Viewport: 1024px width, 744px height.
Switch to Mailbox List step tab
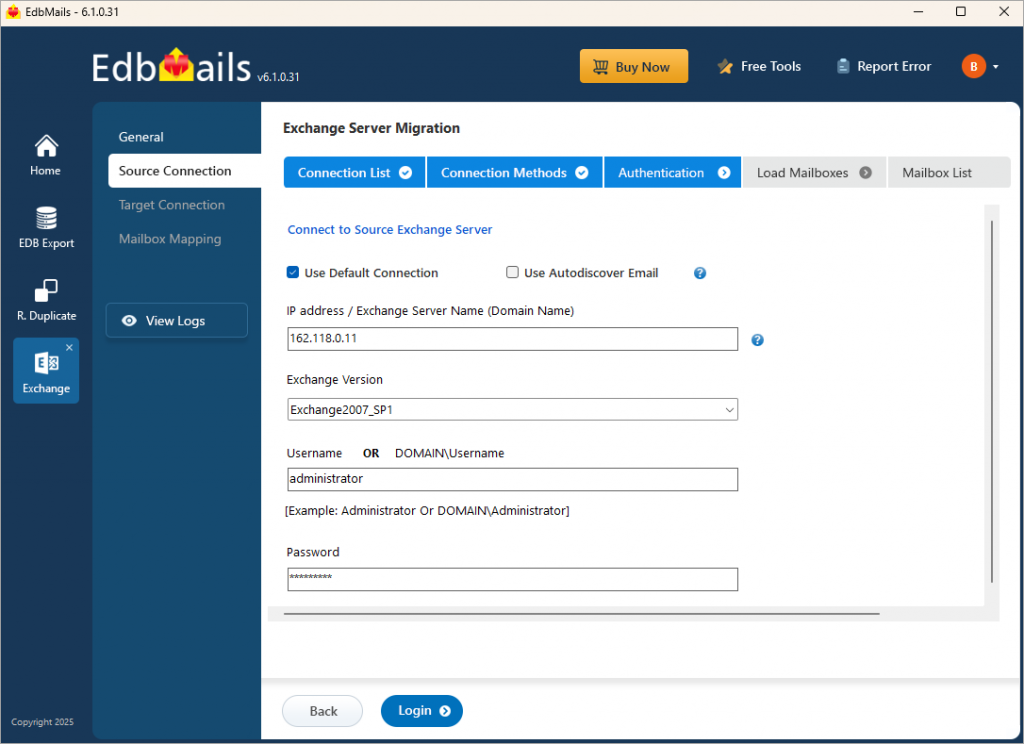coord(949,172)
